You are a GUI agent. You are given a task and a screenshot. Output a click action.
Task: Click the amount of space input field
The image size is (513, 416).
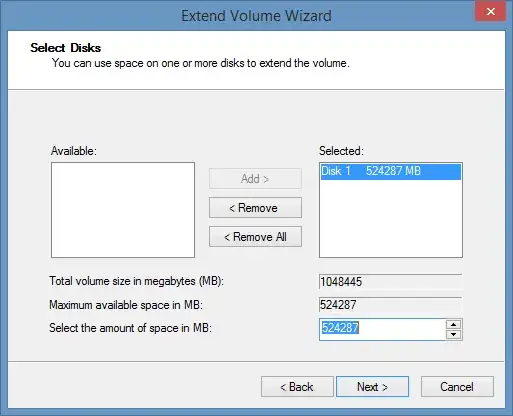(x=382, y=329)
